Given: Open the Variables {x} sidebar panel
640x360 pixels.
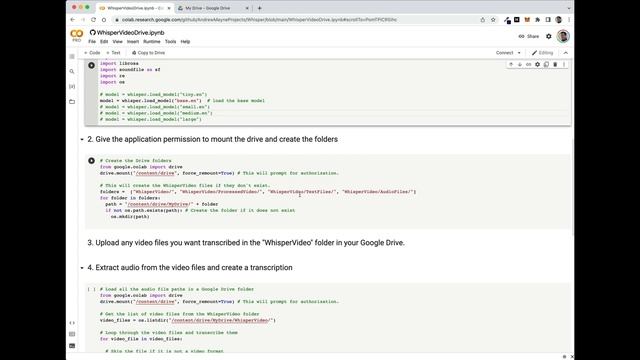Looking at the screenshot, I should pyautogui.click(x=72, y=87).
